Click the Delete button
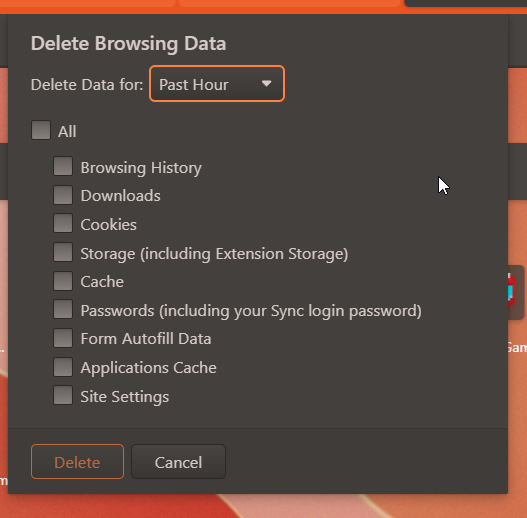 coord(77,462)
